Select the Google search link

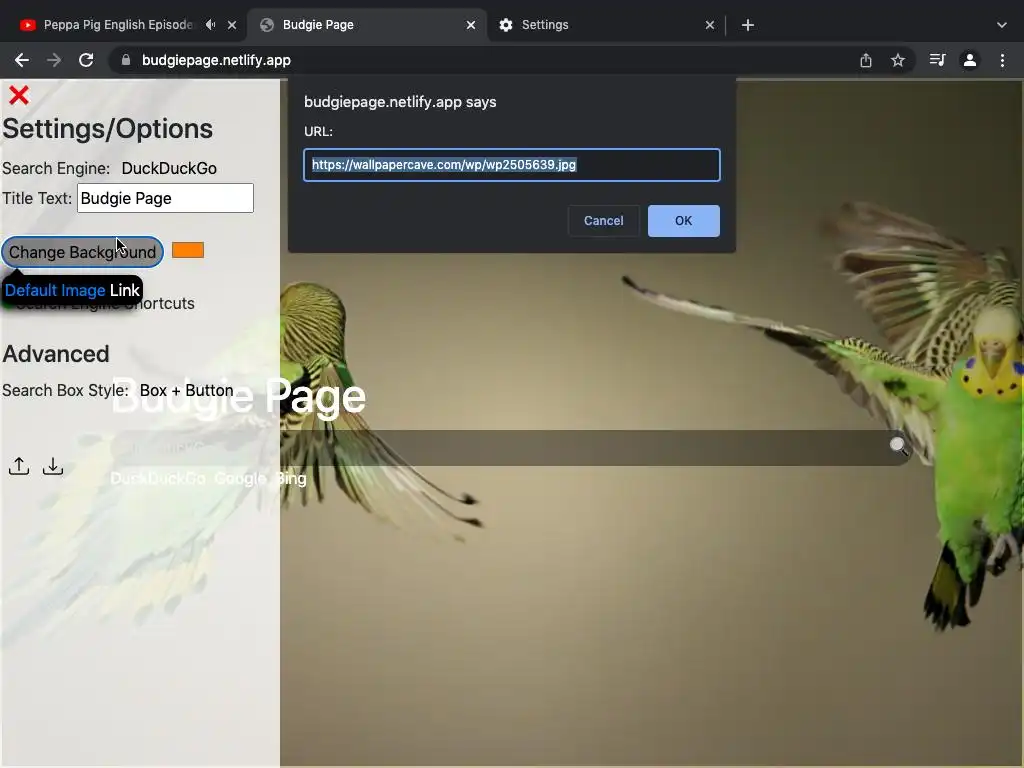[x=240, y=479]
